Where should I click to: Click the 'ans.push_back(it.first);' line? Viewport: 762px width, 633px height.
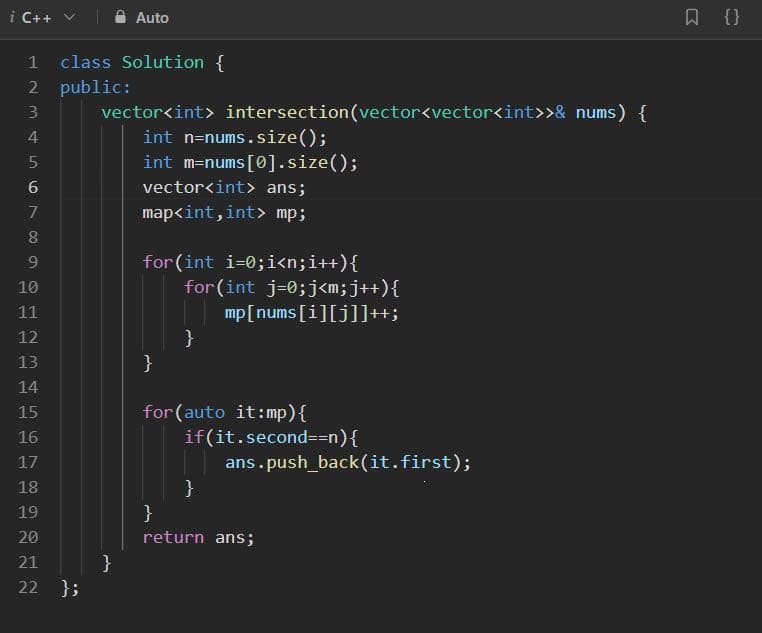[347, 462]
